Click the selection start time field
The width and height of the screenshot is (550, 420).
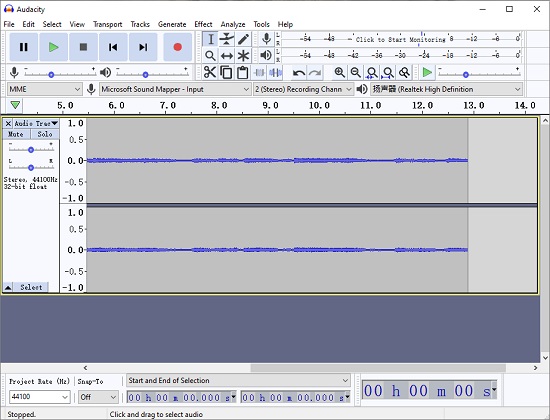point(181,398)
